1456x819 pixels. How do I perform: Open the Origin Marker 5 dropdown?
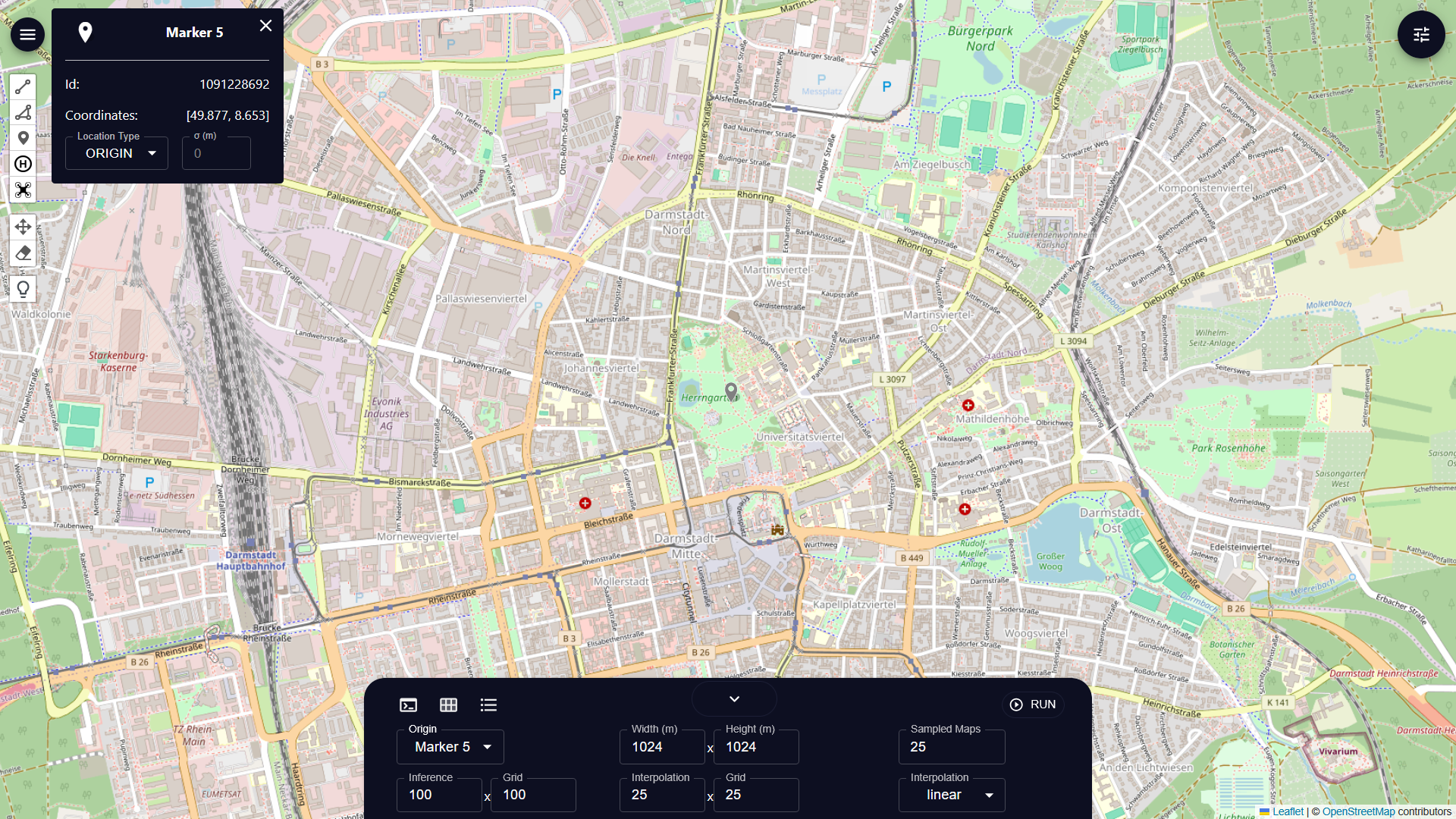pos(450,747)
